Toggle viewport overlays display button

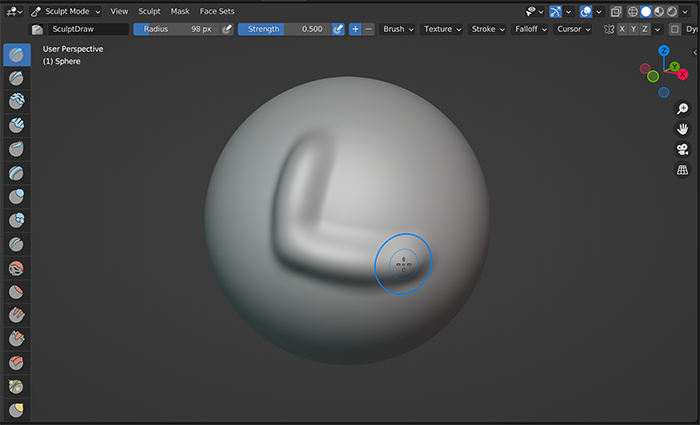point(586,12)
